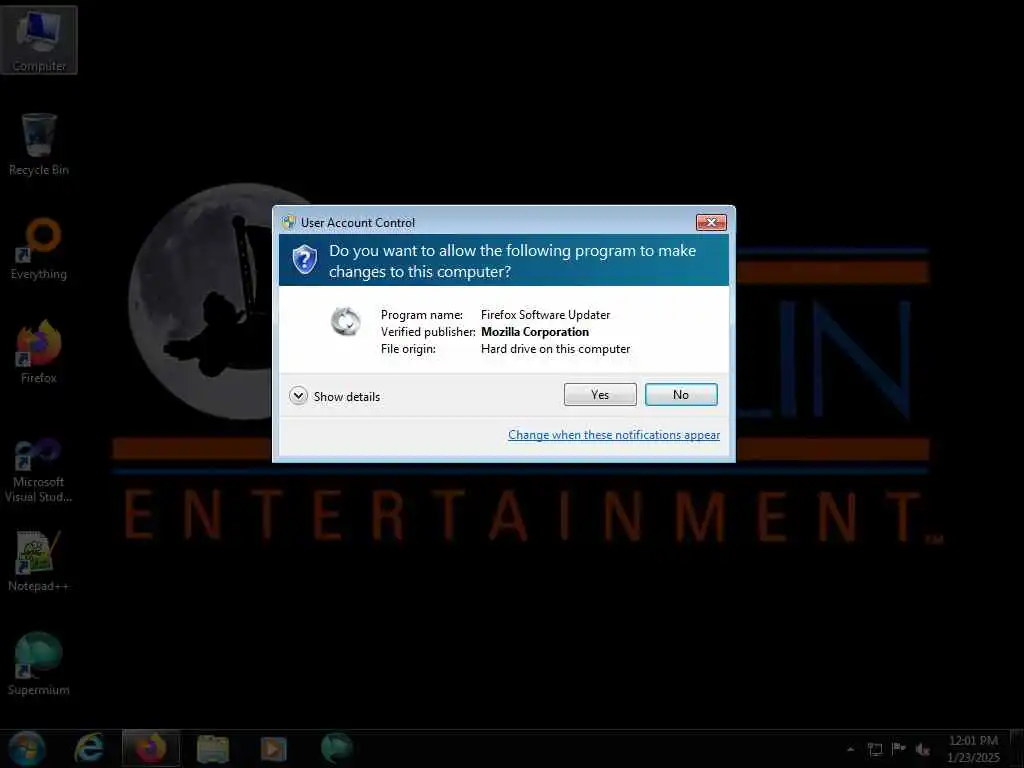Open Action Center flag icon
The width and height of the screenshot is (1024, 768).
click(899, 749)
